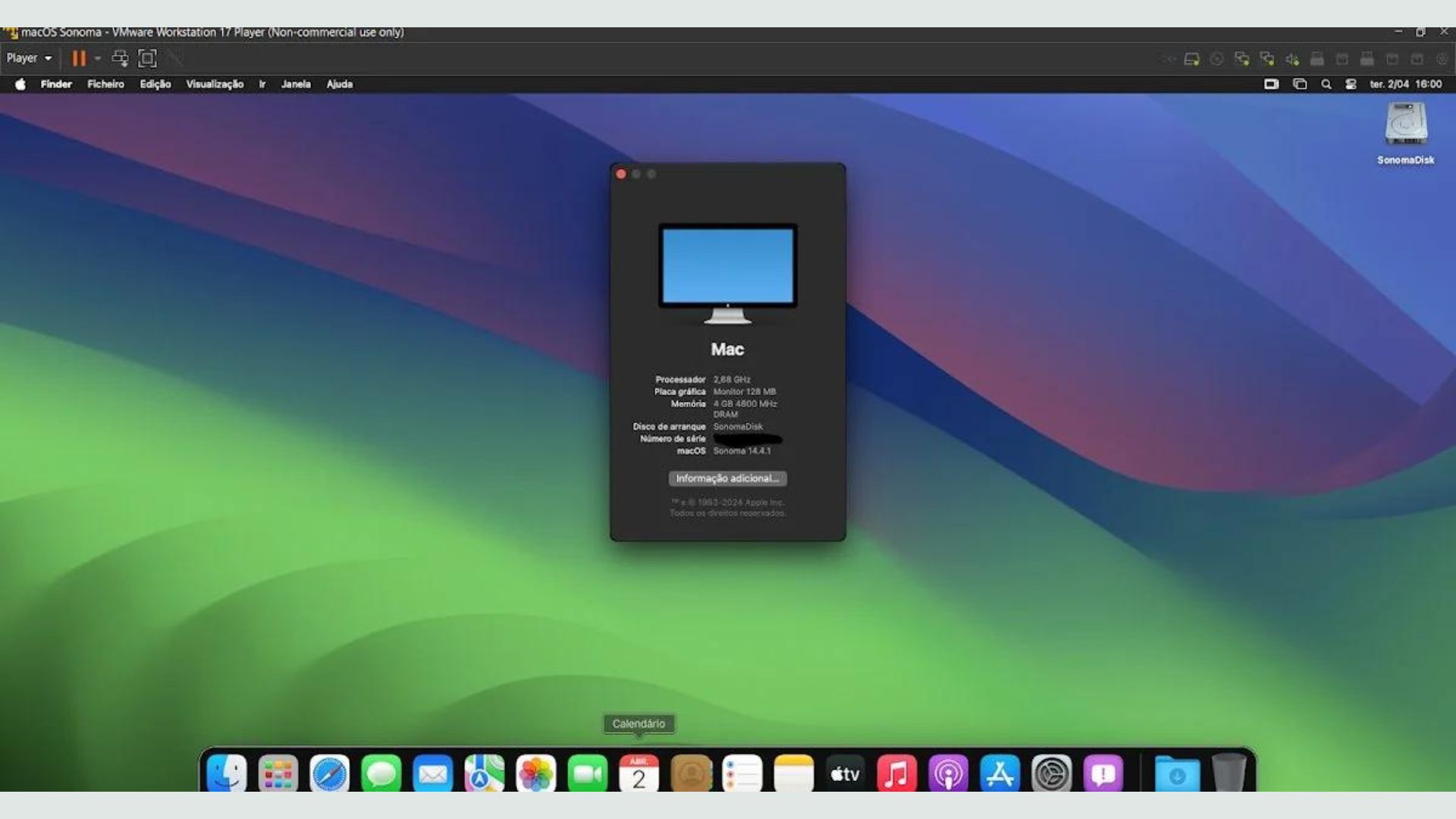Close the About This Mac window

pos(621,174)
